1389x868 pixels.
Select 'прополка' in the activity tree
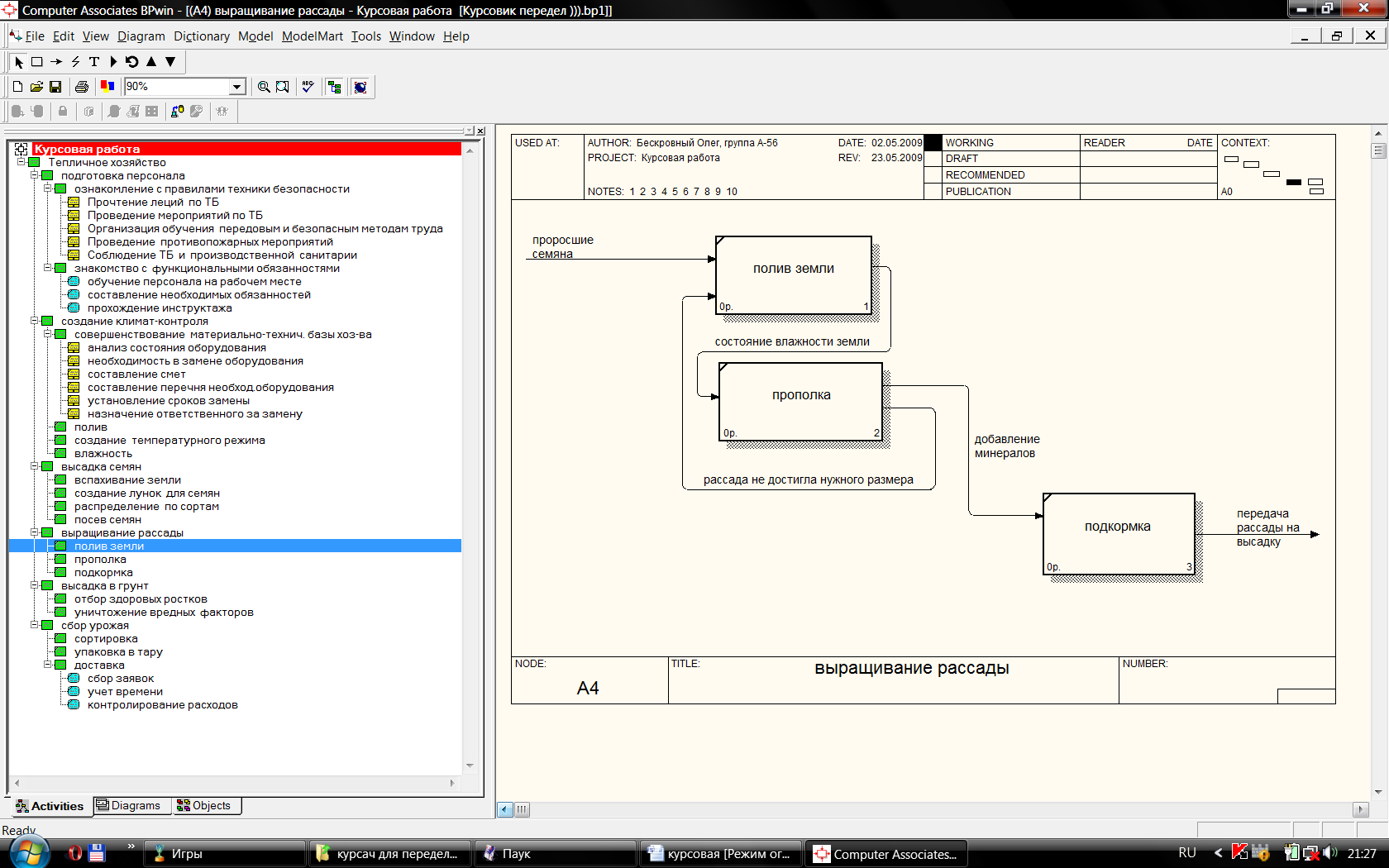[100, 560]
